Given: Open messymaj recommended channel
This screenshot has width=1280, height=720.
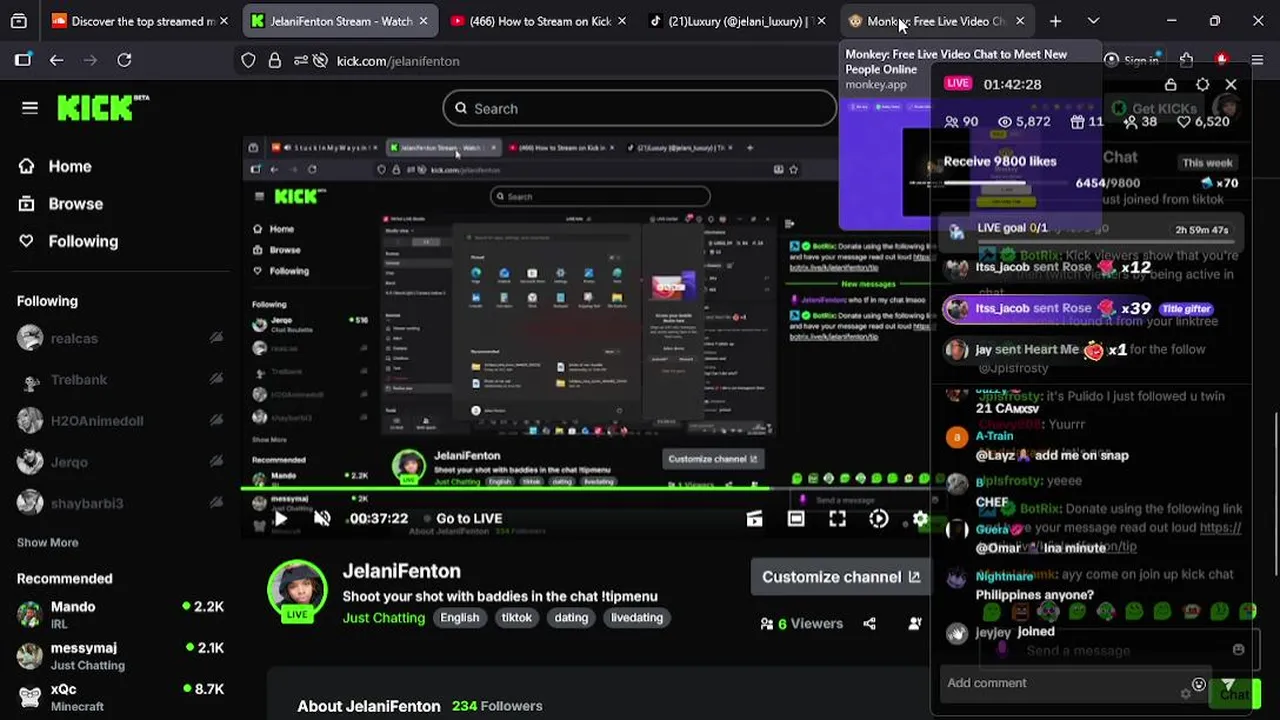Looking at the screenshot, I should [x=120, y=655].
